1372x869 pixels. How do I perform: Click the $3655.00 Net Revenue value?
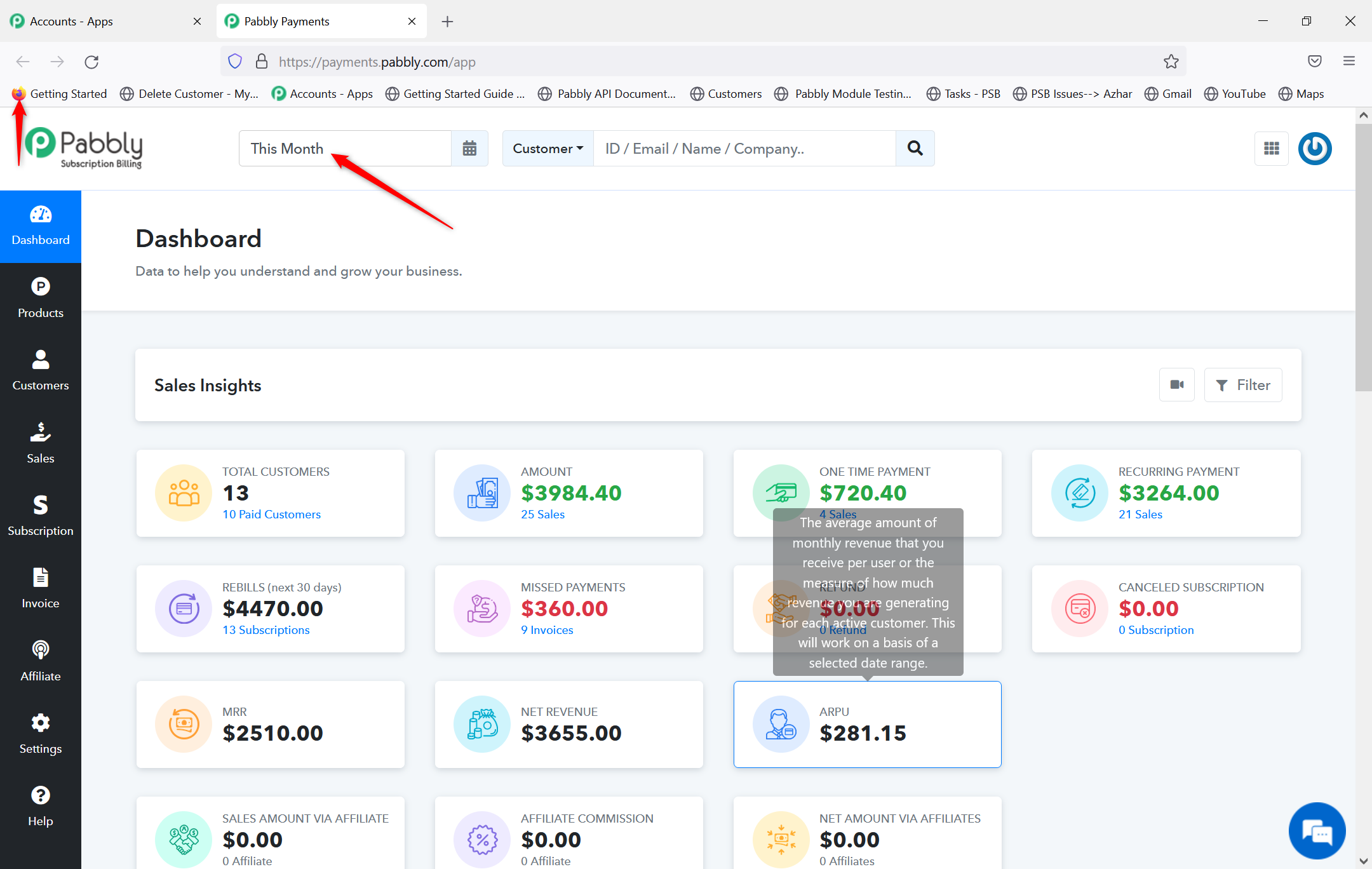571,733
